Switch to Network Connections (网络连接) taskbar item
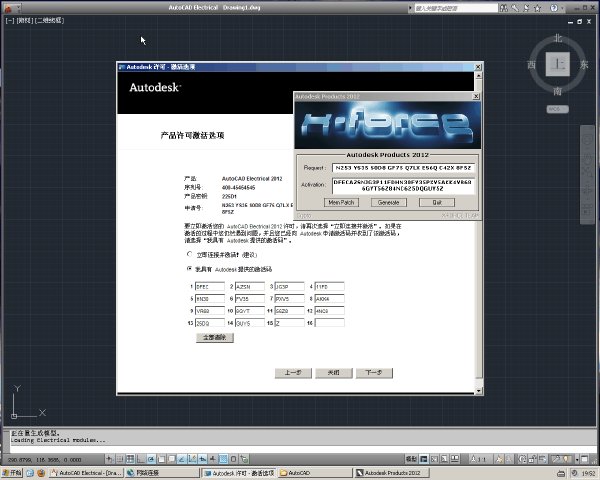Image resolution: width=600 pixels, height=480 pixels. pyautogui.click(x=162, y=473)
